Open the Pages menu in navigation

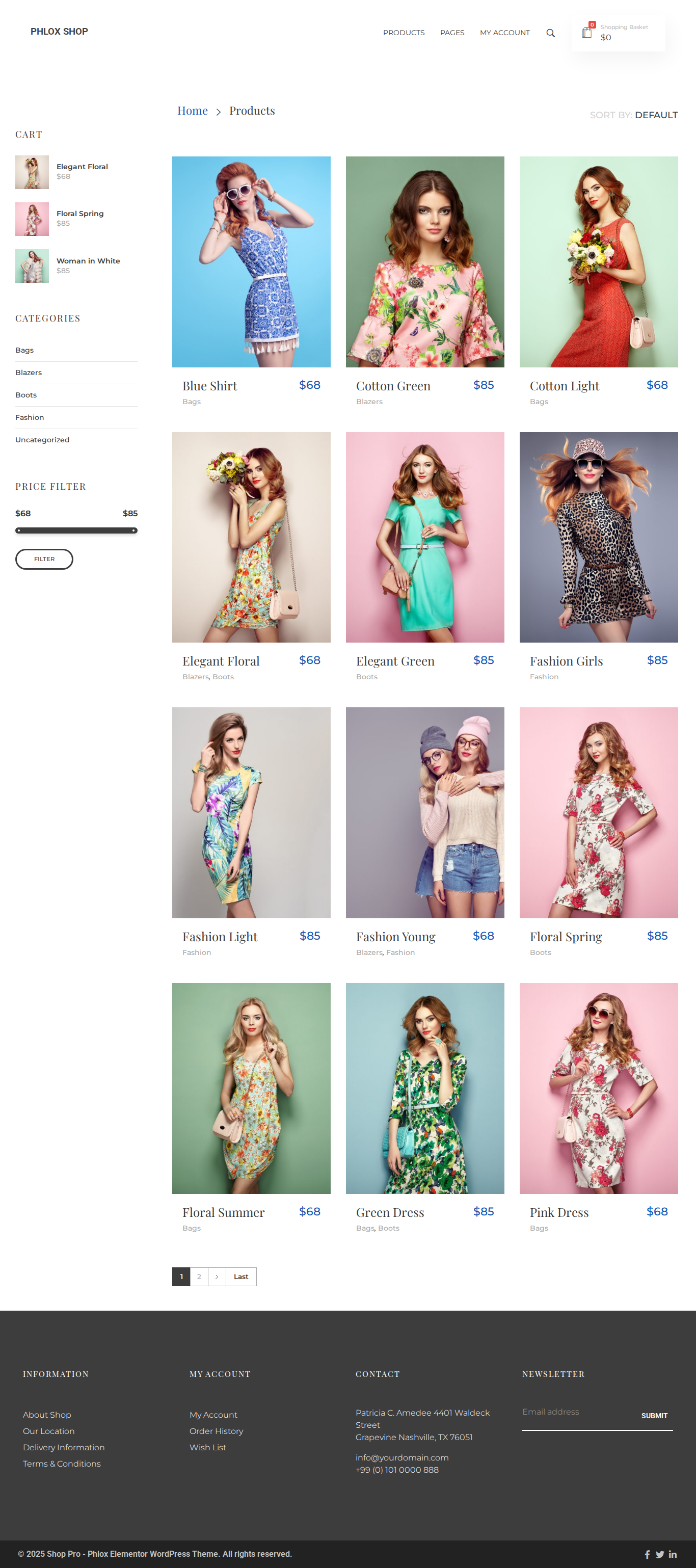[451, 33]
